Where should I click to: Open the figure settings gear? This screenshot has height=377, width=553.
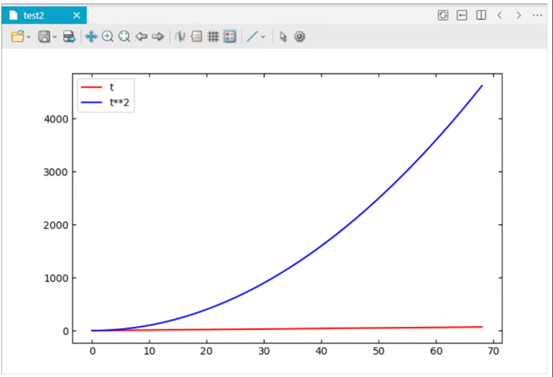(x=299, y=36)
